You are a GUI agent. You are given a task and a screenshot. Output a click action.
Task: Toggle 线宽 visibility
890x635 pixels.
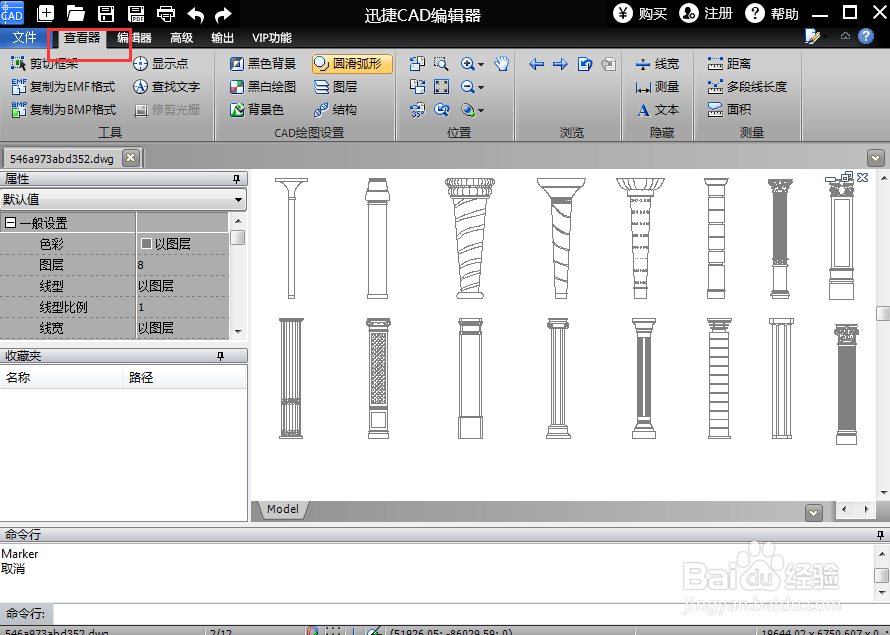657,64
